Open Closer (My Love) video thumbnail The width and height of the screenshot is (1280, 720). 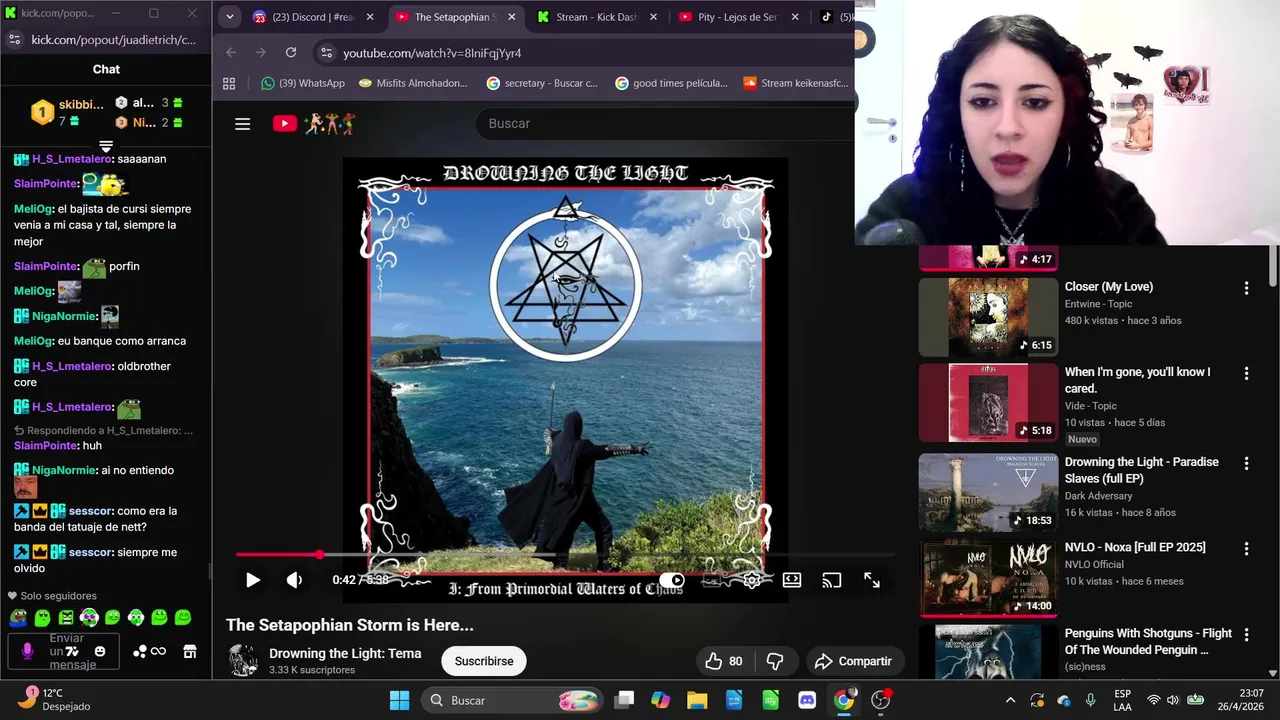pyautogui.click(x=988, y=317)
